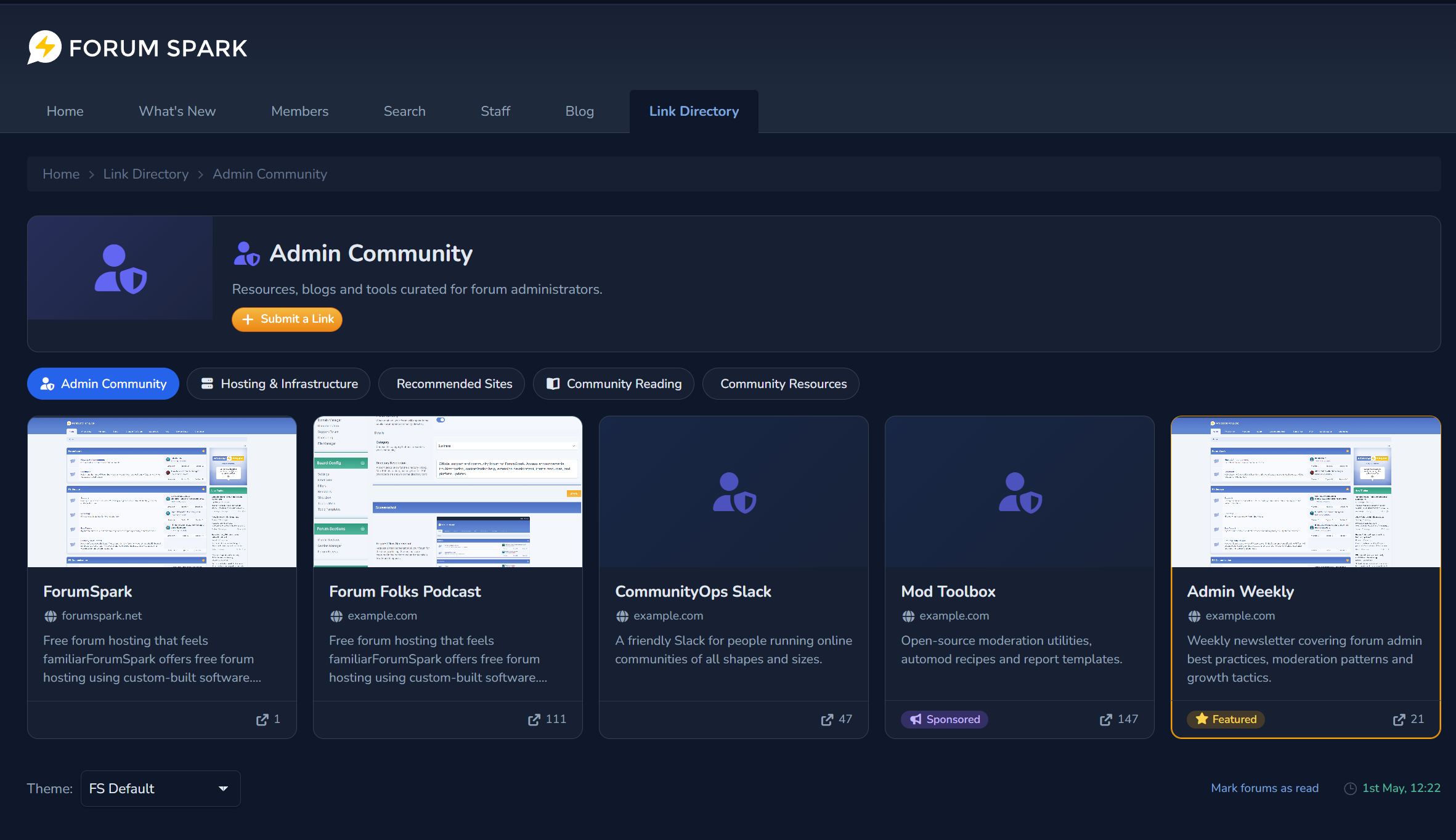This screenshot has width=1456, height=840.
Task: Click globe icon on Admin Weekly card
Action: point(1194,616)
